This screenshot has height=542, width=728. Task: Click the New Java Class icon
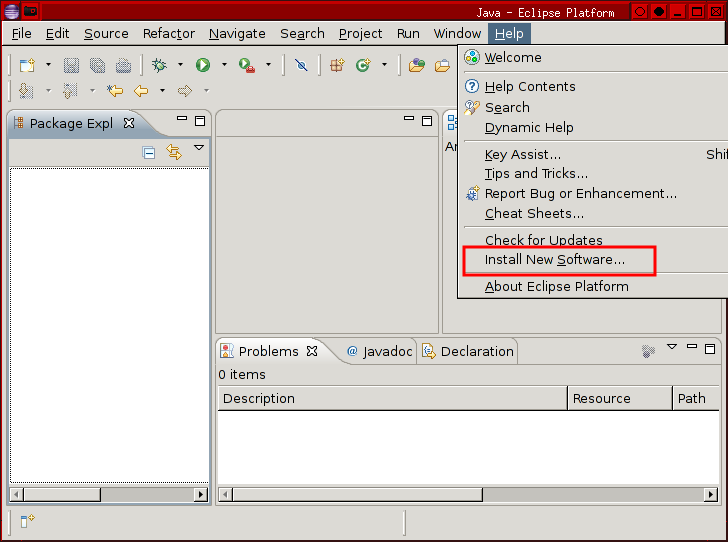tap(363, 65)
